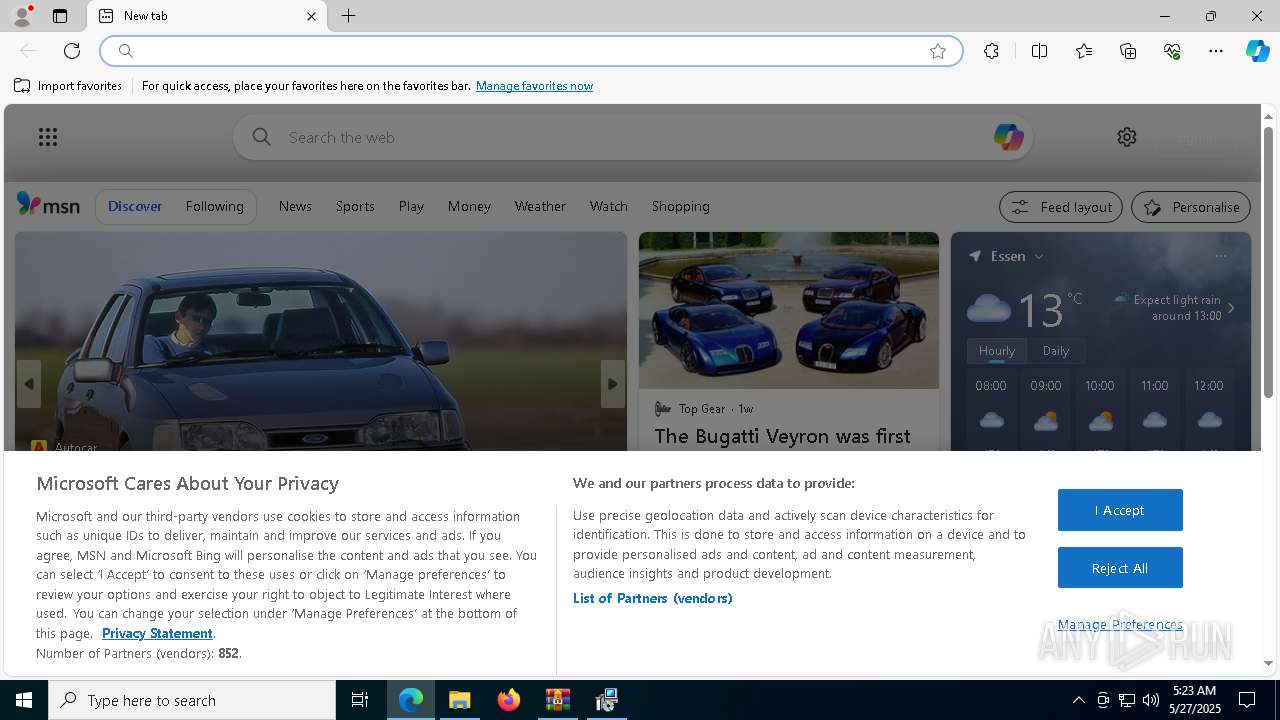The width and height of the screenshot is (1280, 720).
Task: Click the browser address bar
Action: (530, 51)
